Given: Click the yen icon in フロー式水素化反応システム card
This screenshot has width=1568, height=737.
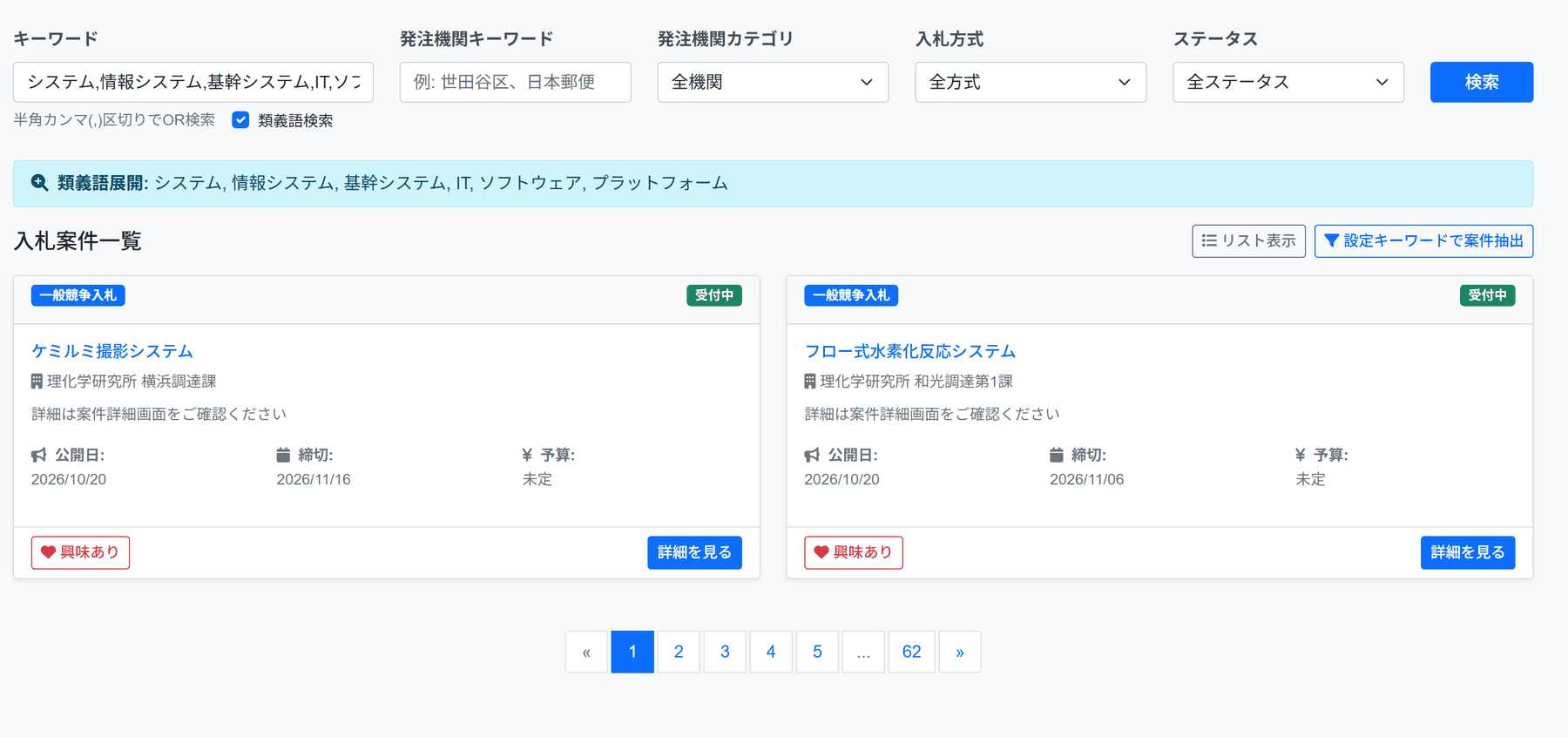Looking at the screenshot, I should tap(1301, 455).
